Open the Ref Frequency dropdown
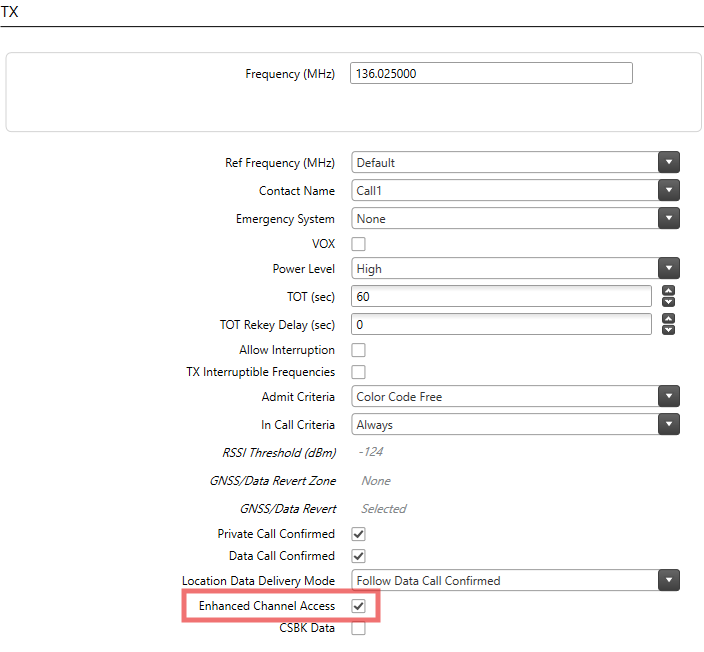 click(x=669, y=163)
